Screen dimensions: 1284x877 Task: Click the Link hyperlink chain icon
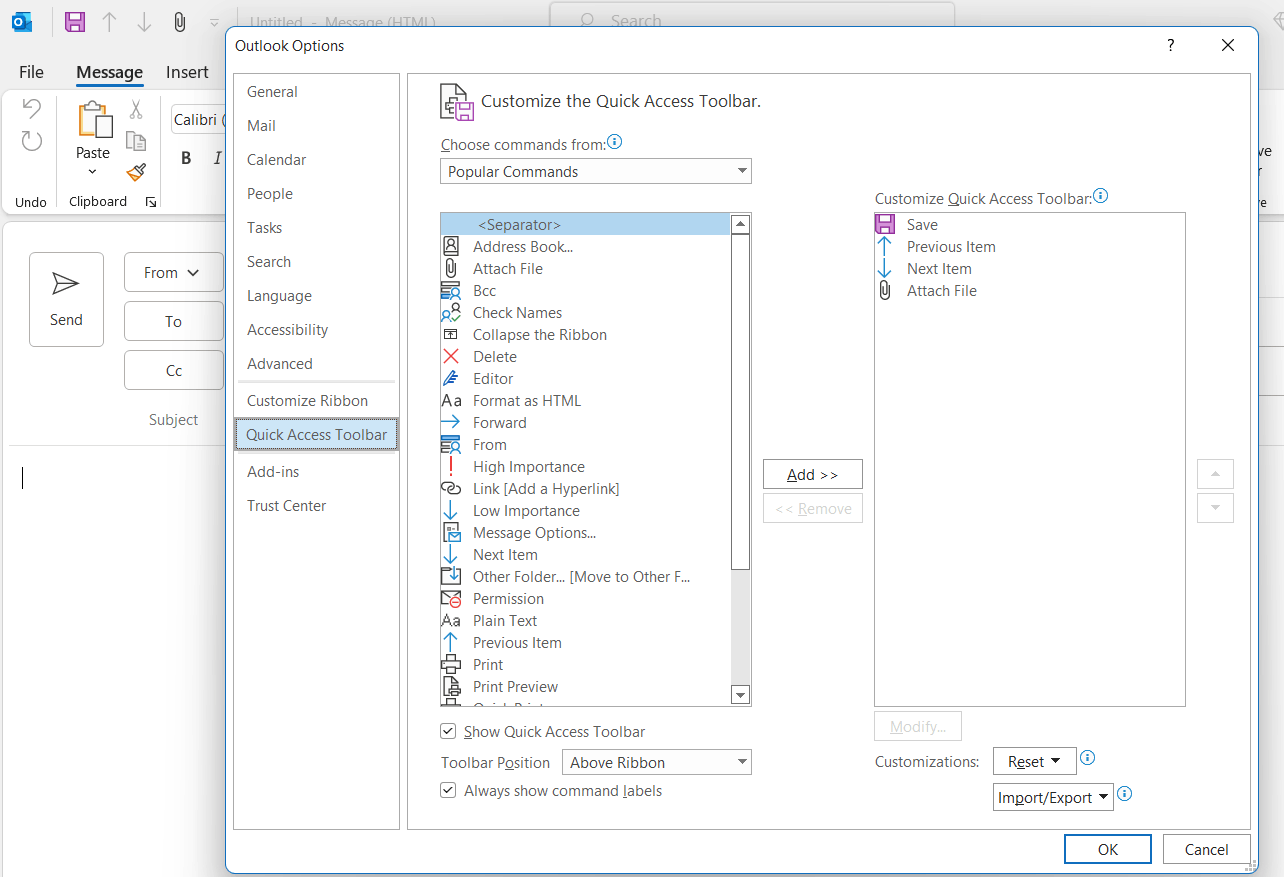point(451,488)
